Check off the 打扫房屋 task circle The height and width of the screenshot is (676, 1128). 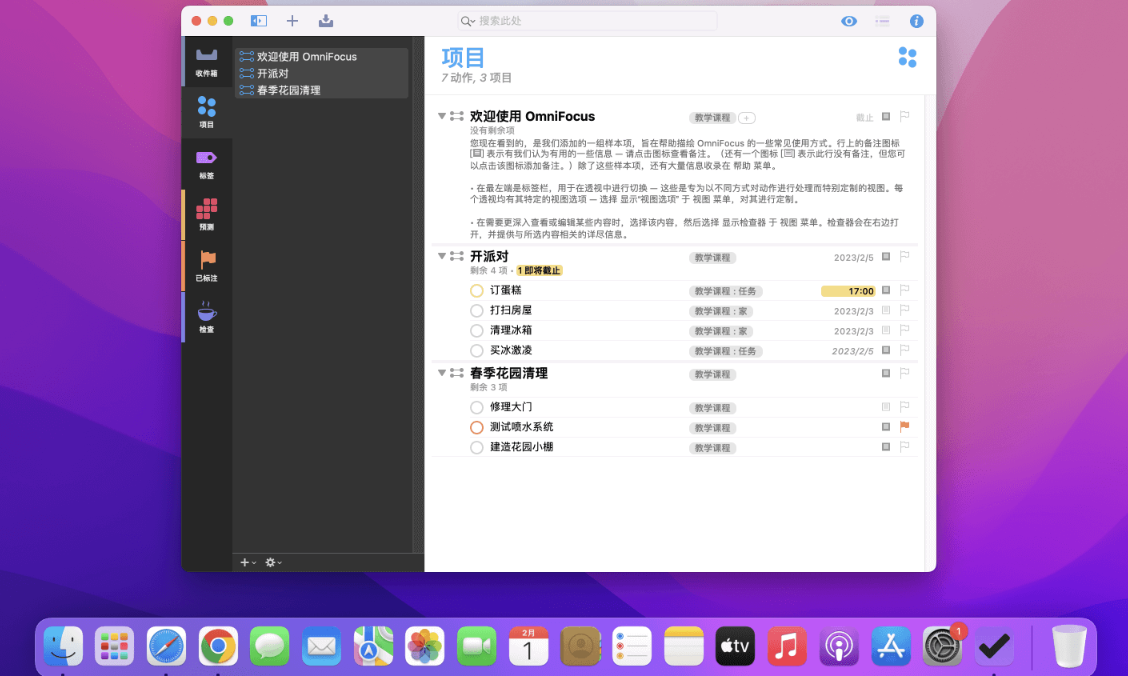pos(476,311)
